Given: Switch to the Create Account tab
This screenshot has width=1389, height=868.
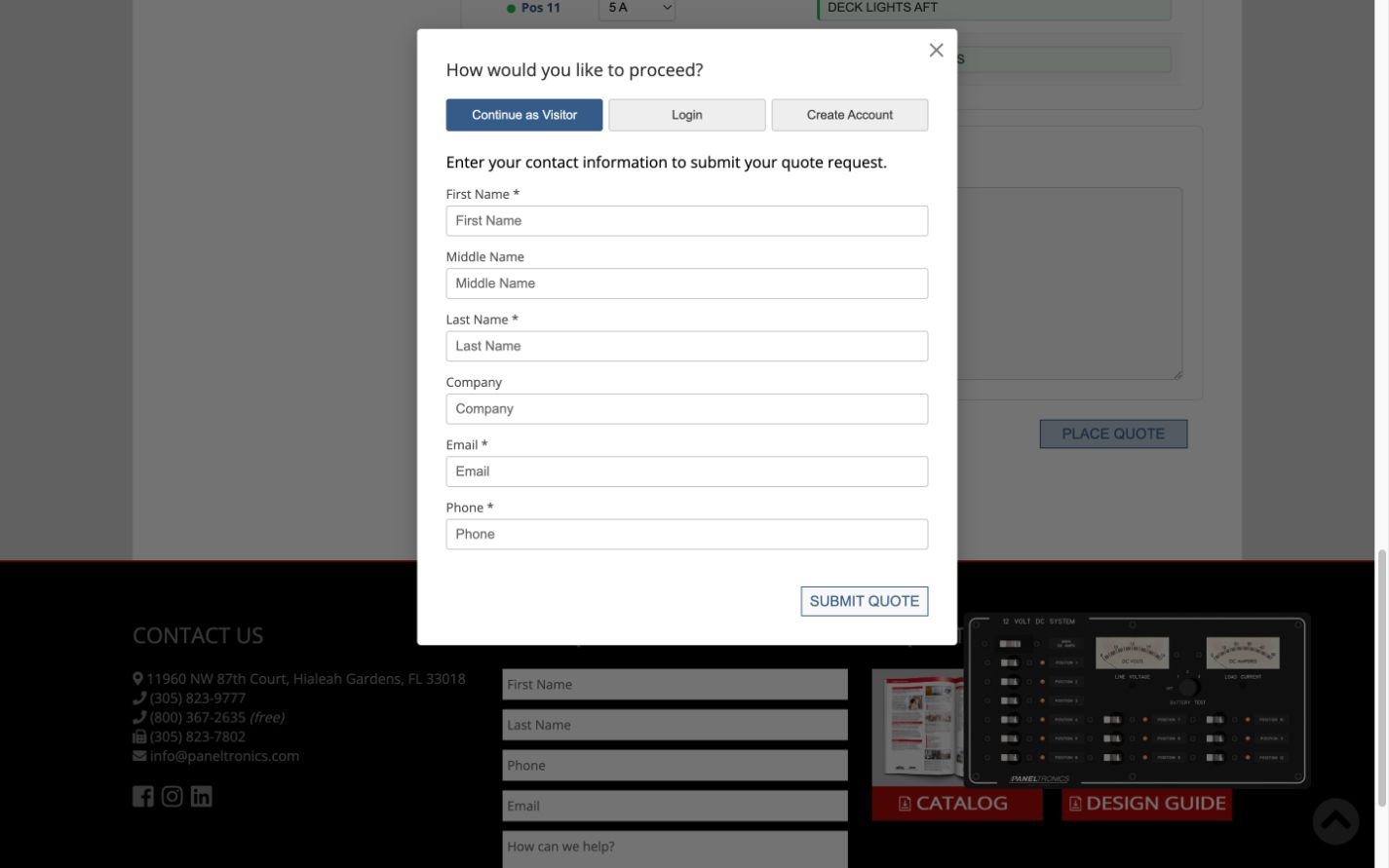Looking at the screenshot, I should click(x=850, y=115).
